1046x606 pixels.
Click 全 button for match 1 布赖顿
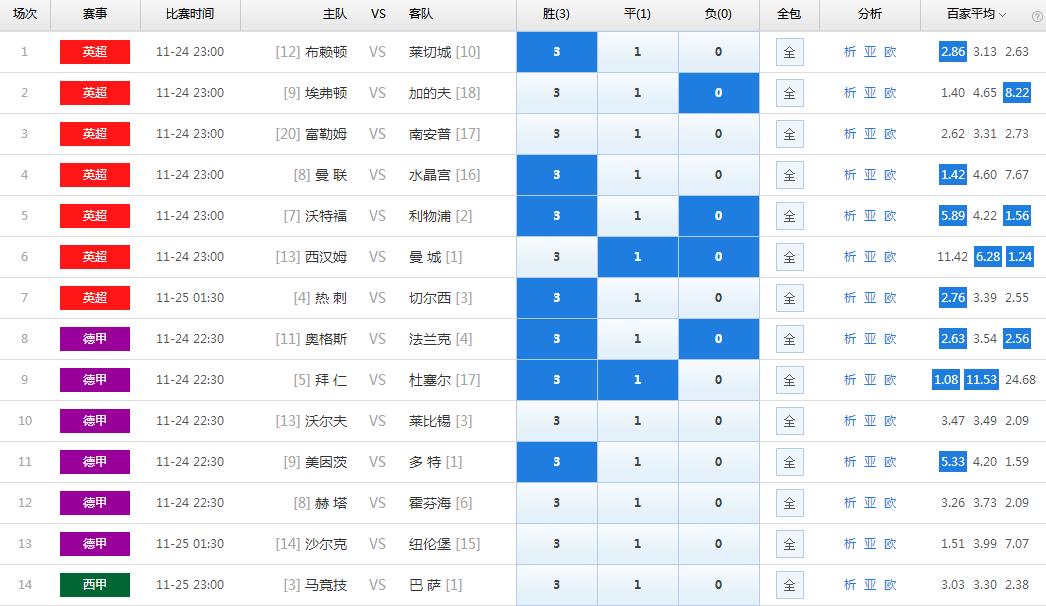[789, 52]
